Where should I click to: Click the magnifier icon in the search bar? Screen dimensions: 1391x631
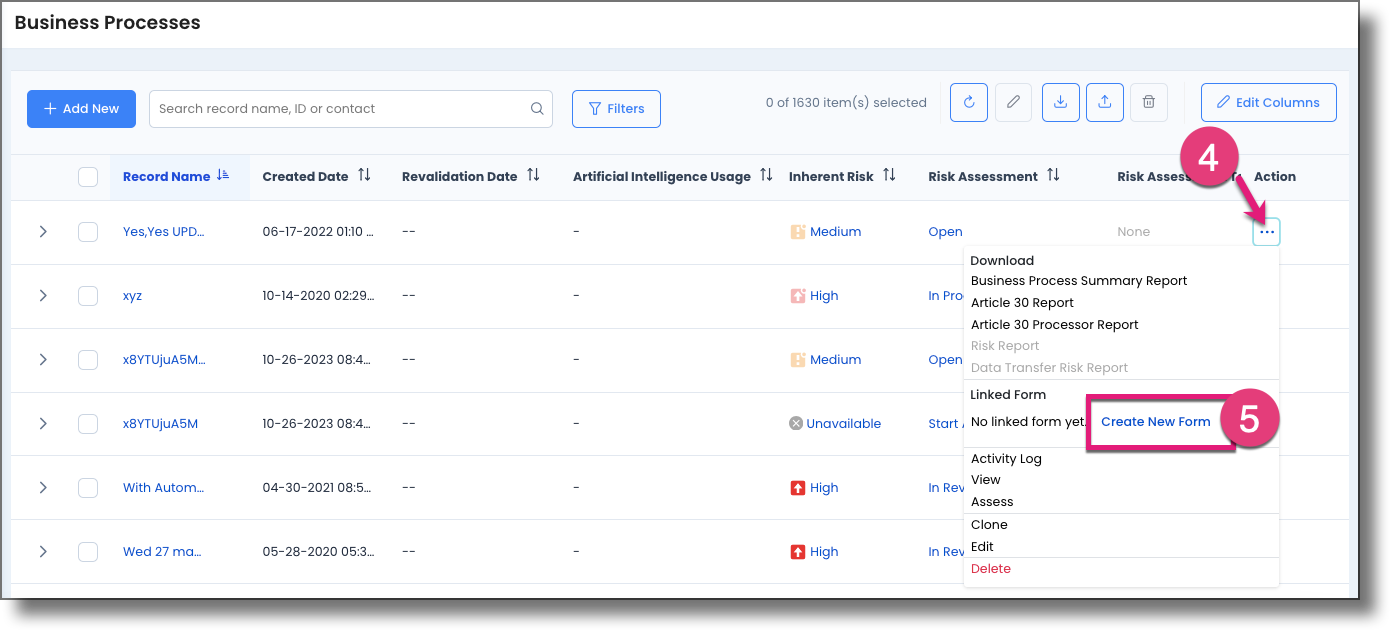click(x=537, y=108)
